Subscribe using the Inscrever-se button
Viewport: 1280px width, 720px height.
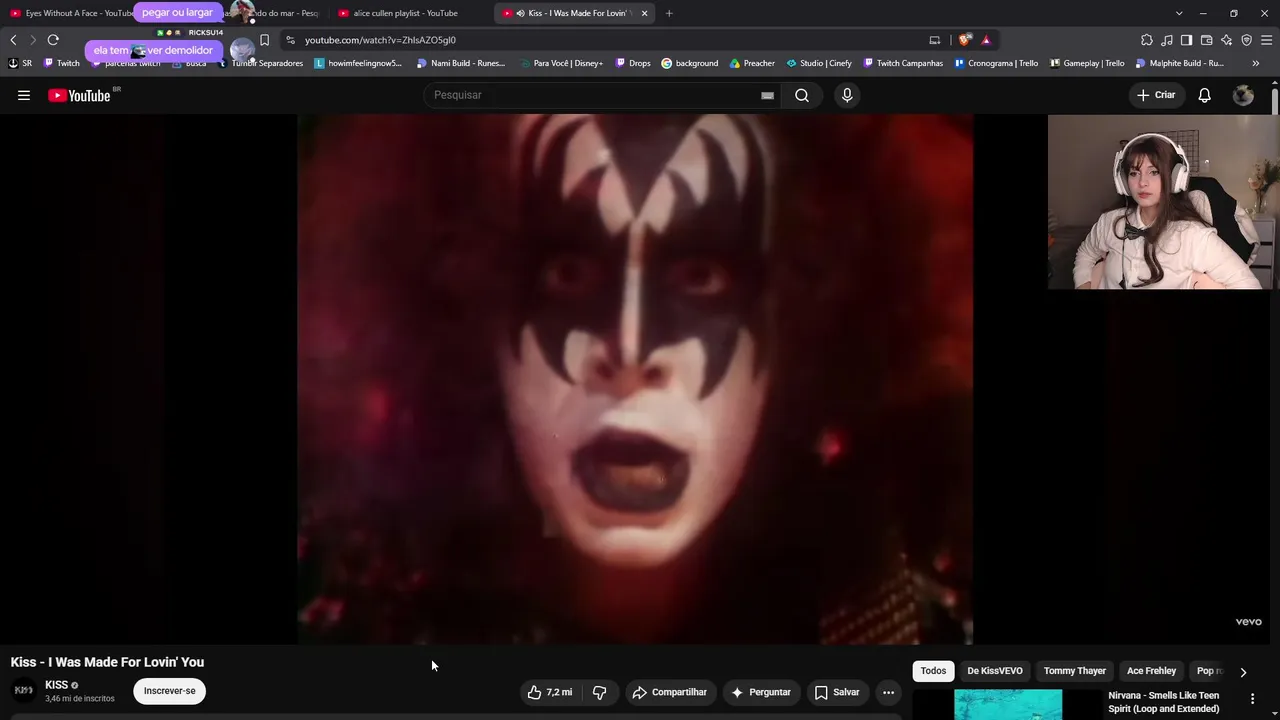tap(169, 691)
